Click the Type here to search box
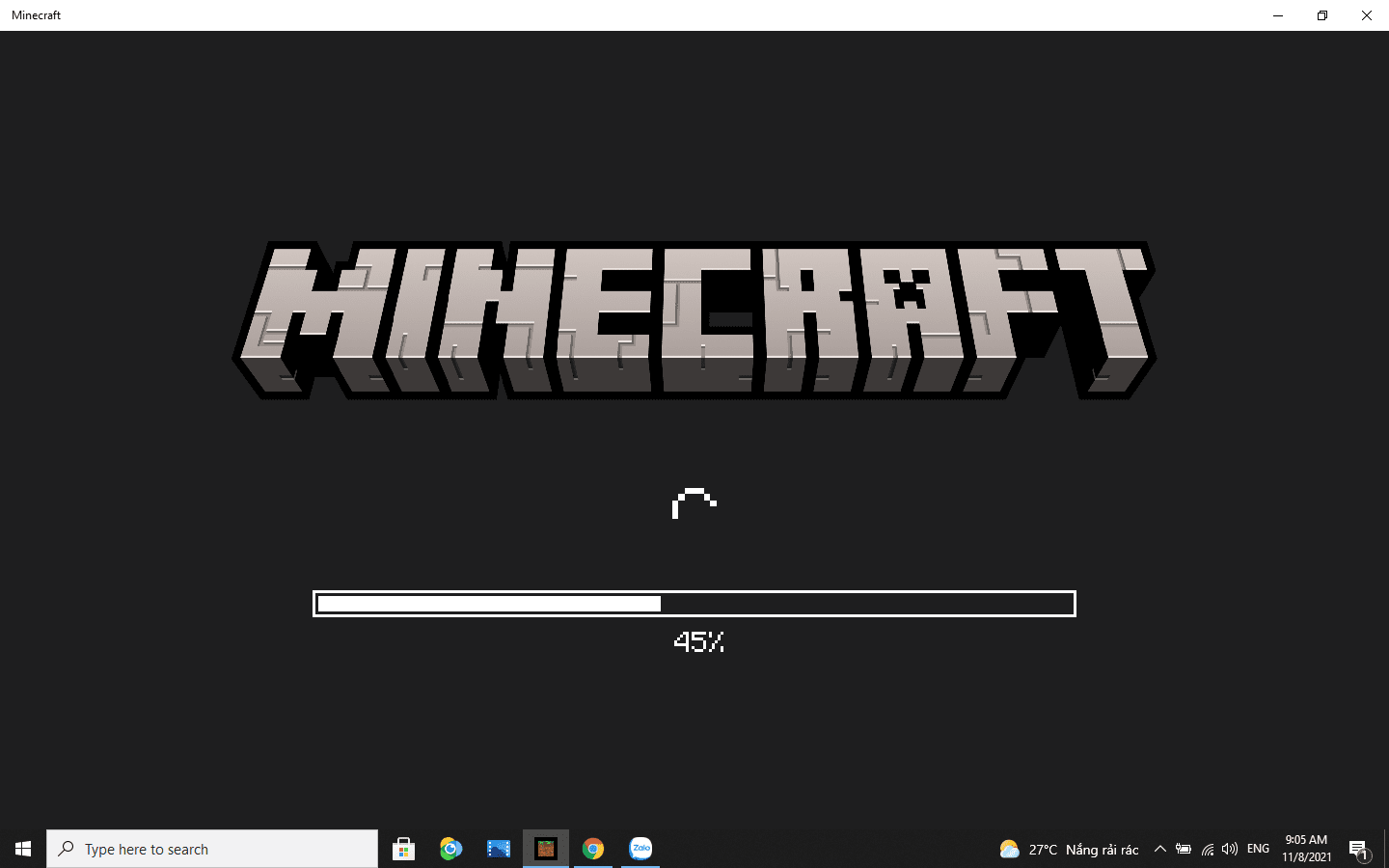Image resolution: width=1389 pixels, height=868 pixels. click(x=212, y=849)
